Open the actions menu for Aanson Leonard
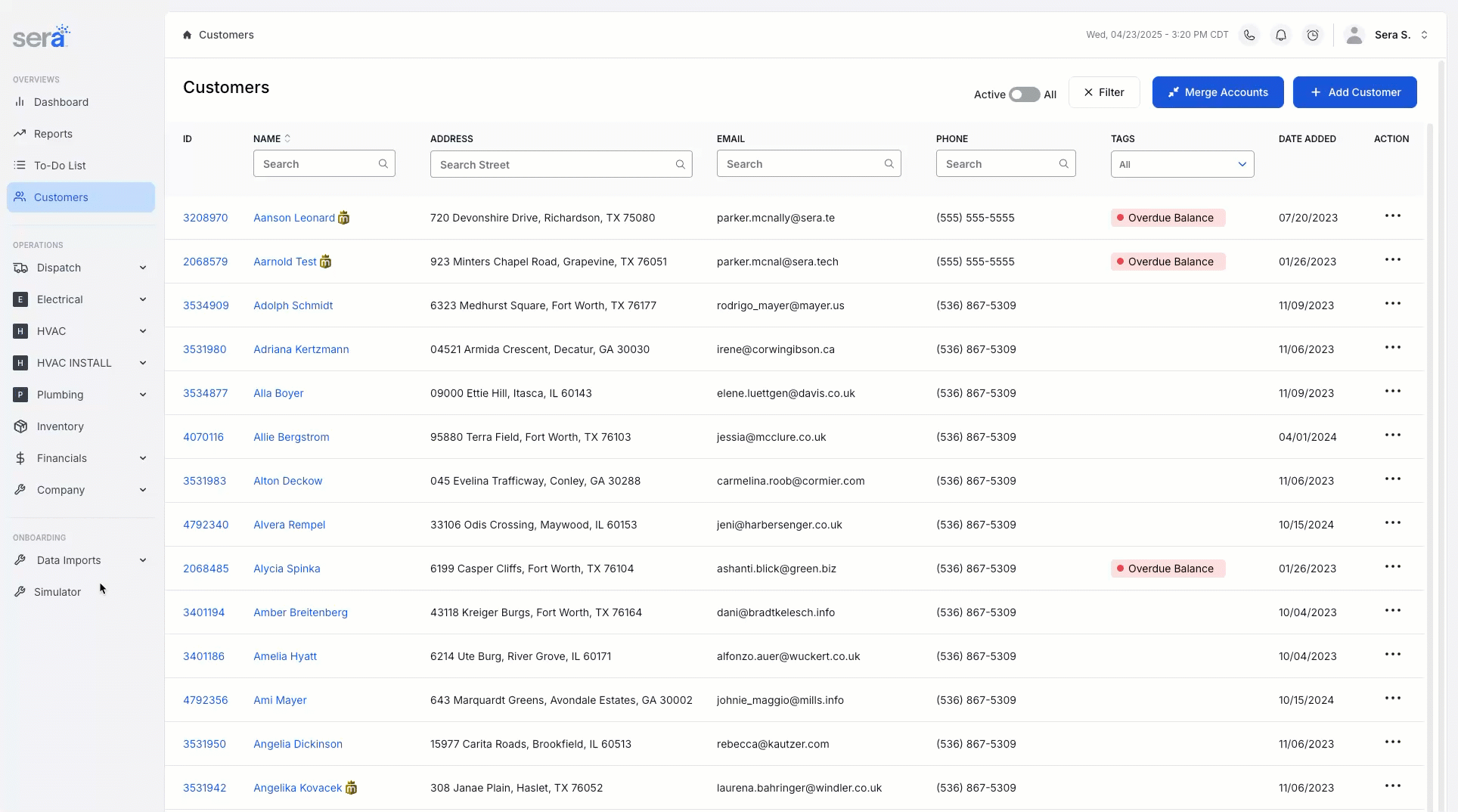 click(1393, 216)
